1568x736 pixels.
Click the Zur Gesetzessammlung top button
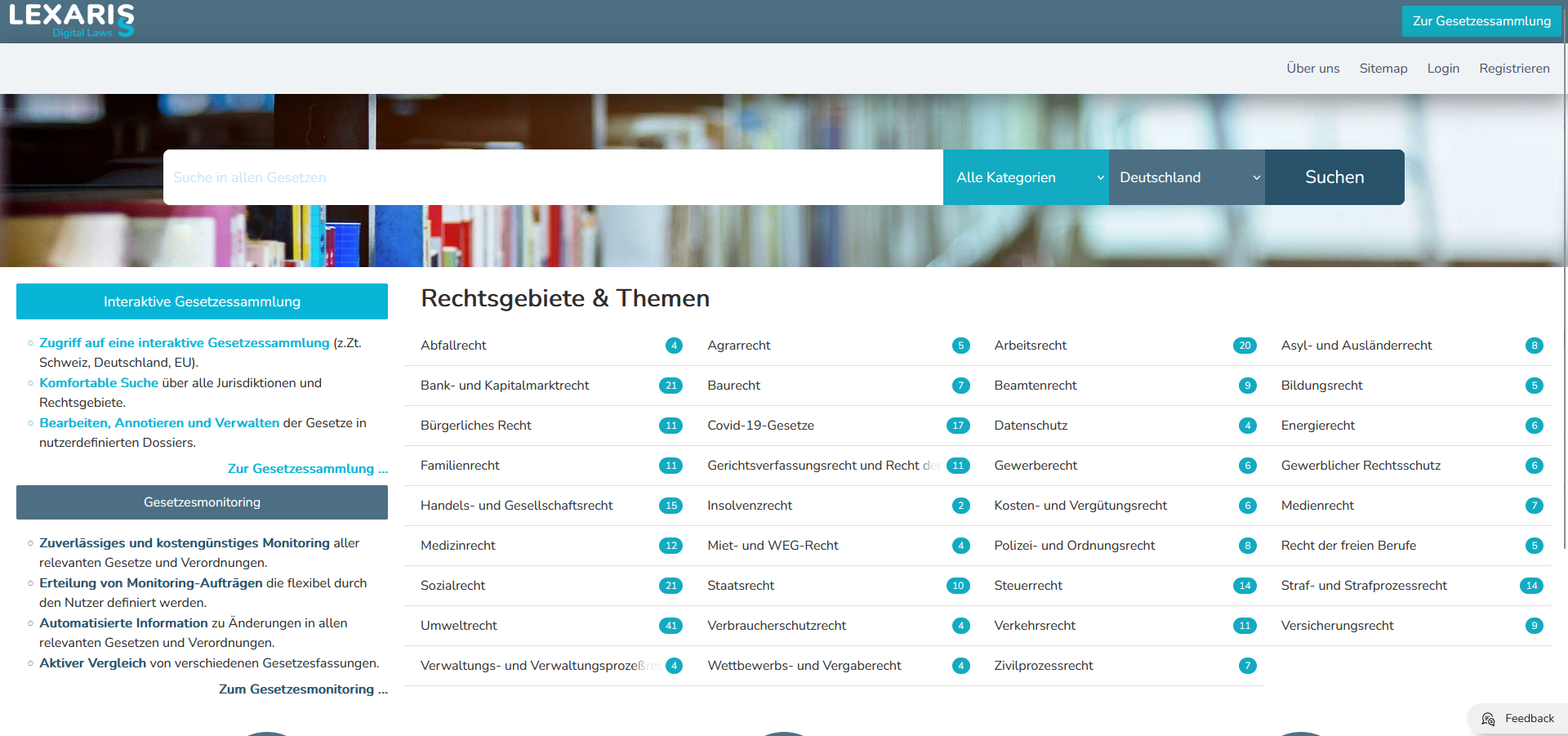click(x=1481, y=21)
